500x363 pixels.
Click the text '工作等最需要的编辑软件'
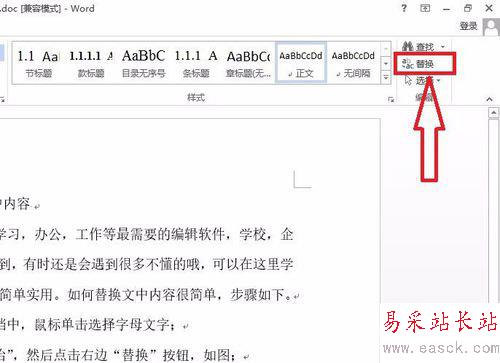point(150,235)
